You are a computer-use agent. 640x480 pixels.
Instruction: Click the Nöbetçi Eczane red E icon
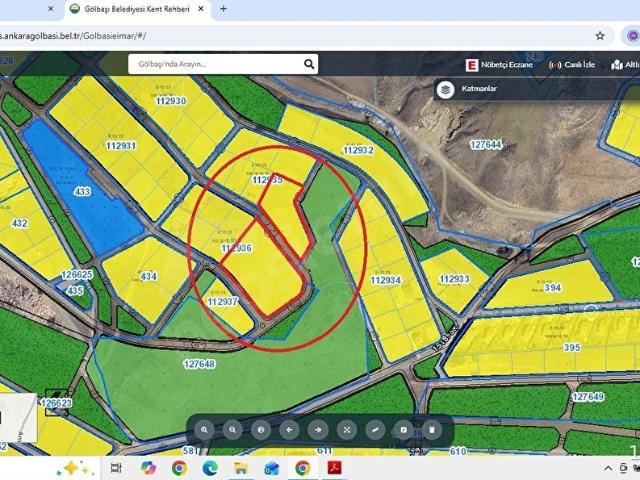[472, 65]
